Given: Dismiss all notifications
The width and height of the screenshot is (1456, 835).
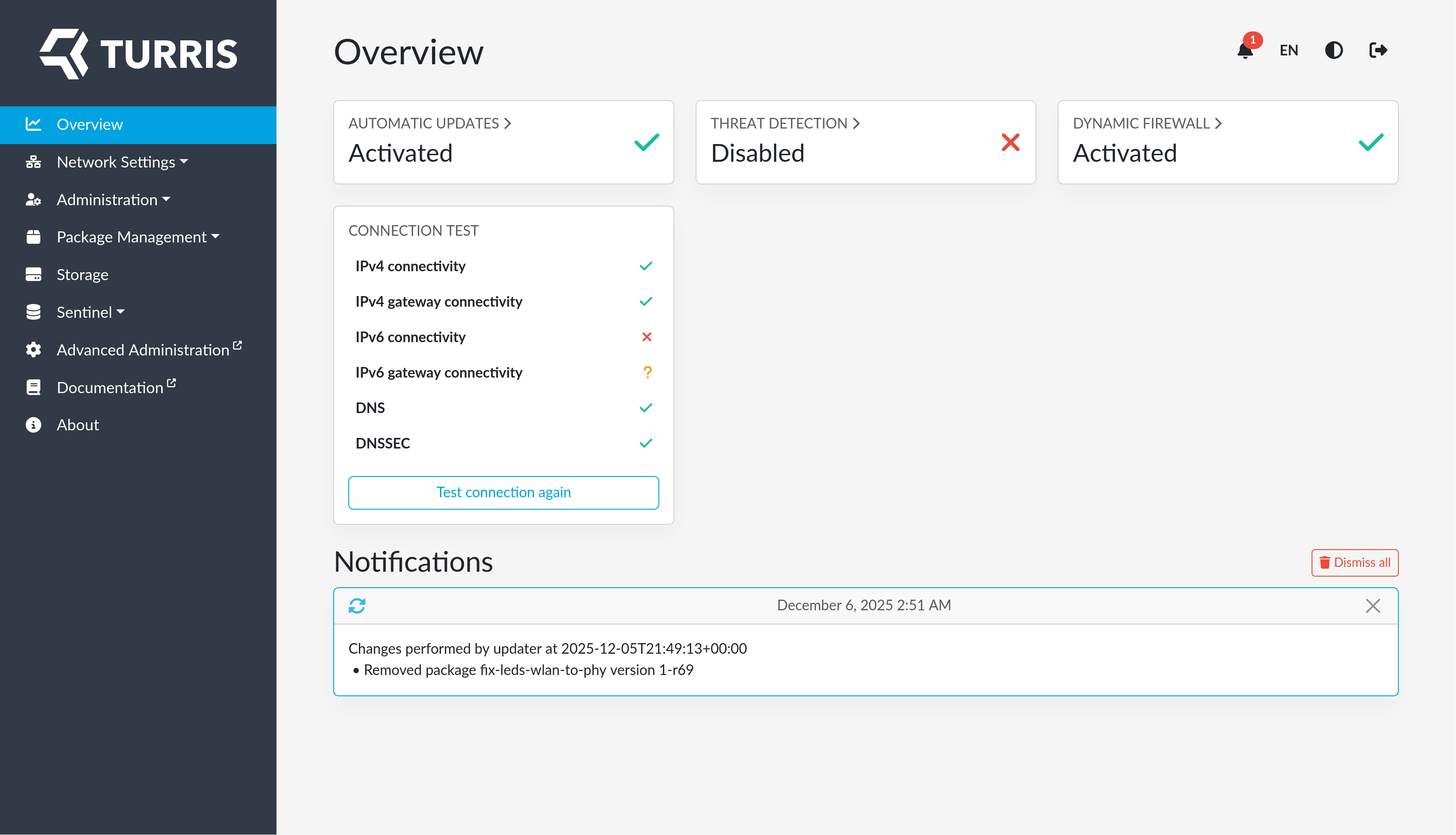Looking at the screenshot, I should [x=1355, y=562].
